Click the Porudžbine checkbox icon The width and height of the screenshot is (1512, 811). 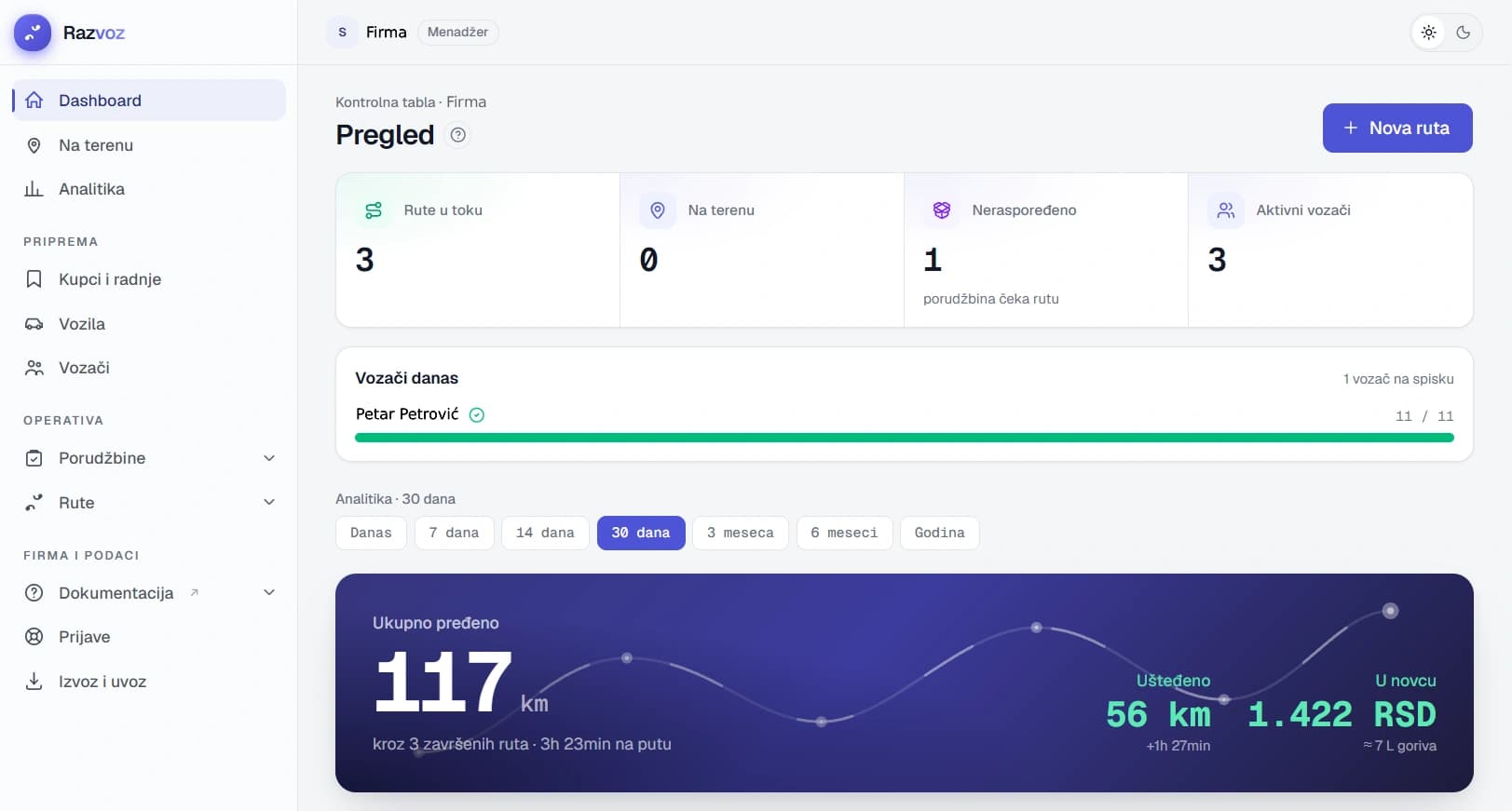(34, 458)
